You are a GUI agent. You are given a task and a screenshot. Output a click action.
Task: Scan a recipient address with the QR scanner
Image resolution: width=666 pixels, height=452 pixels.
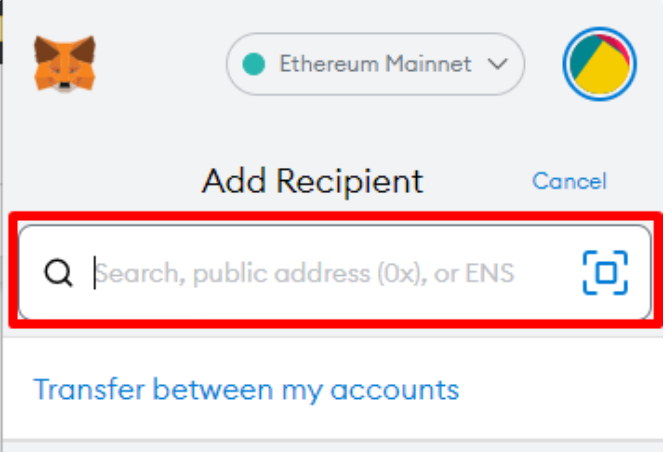605,272
